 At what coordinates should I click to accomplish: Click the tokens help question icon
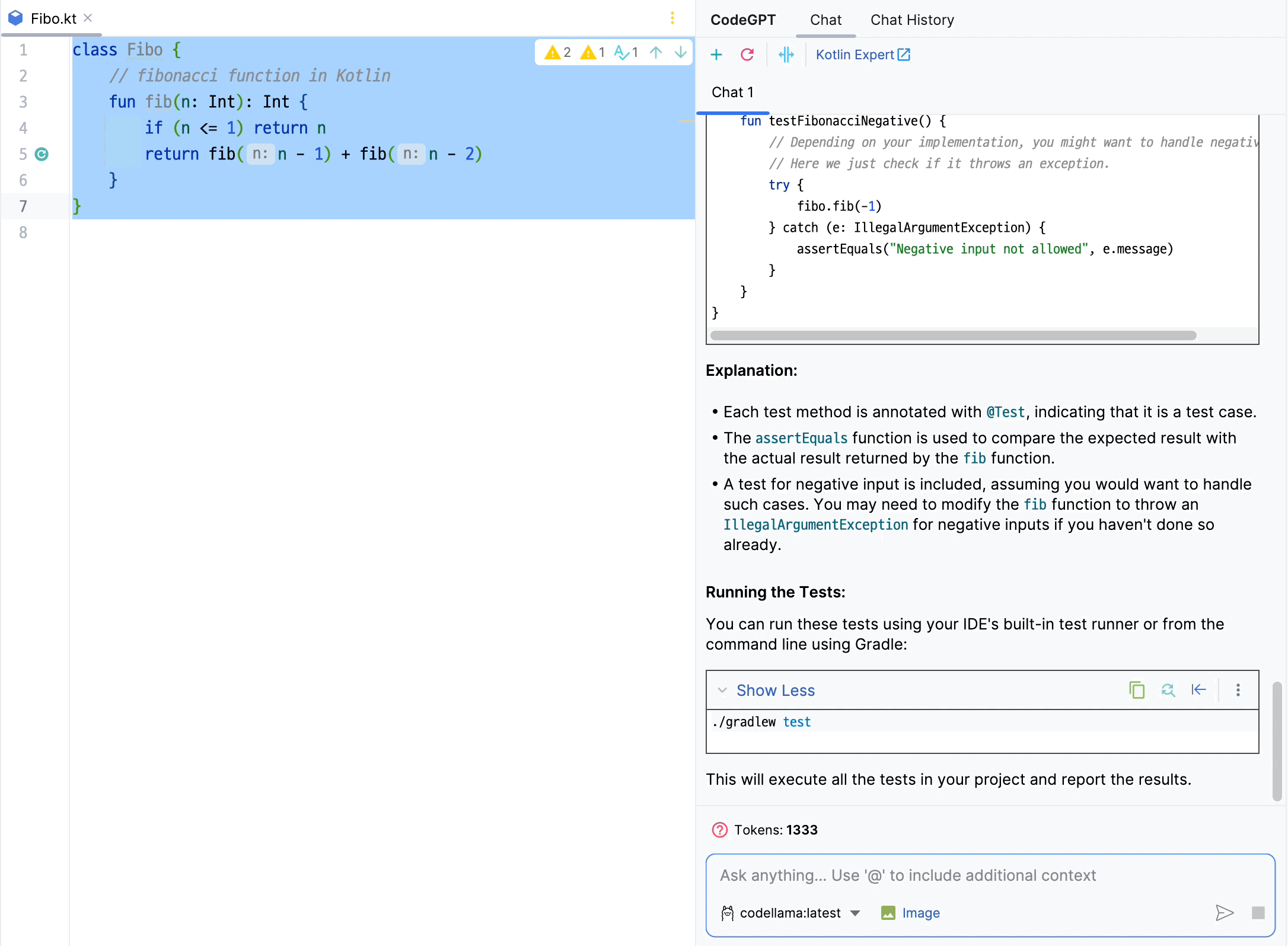click(719, 830)
